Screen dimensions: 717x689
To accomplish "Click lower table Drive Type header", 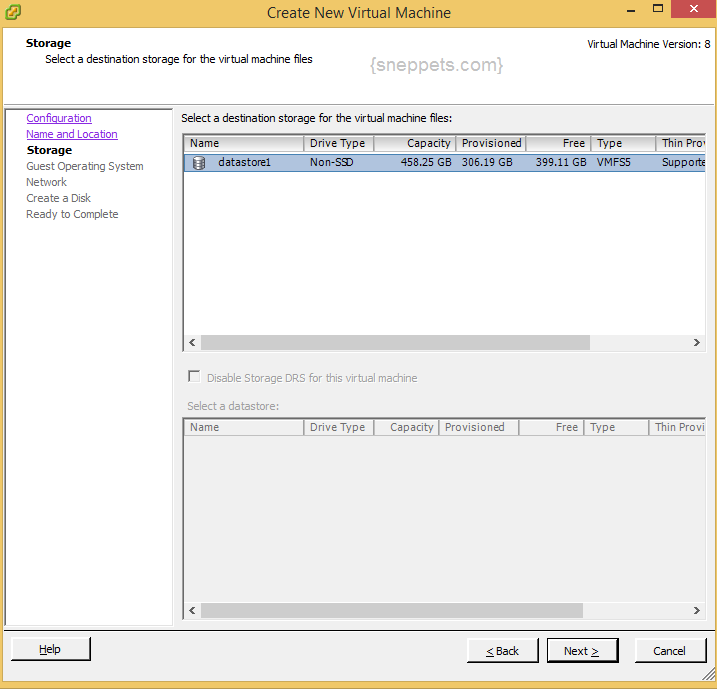I will coord(338,427).
